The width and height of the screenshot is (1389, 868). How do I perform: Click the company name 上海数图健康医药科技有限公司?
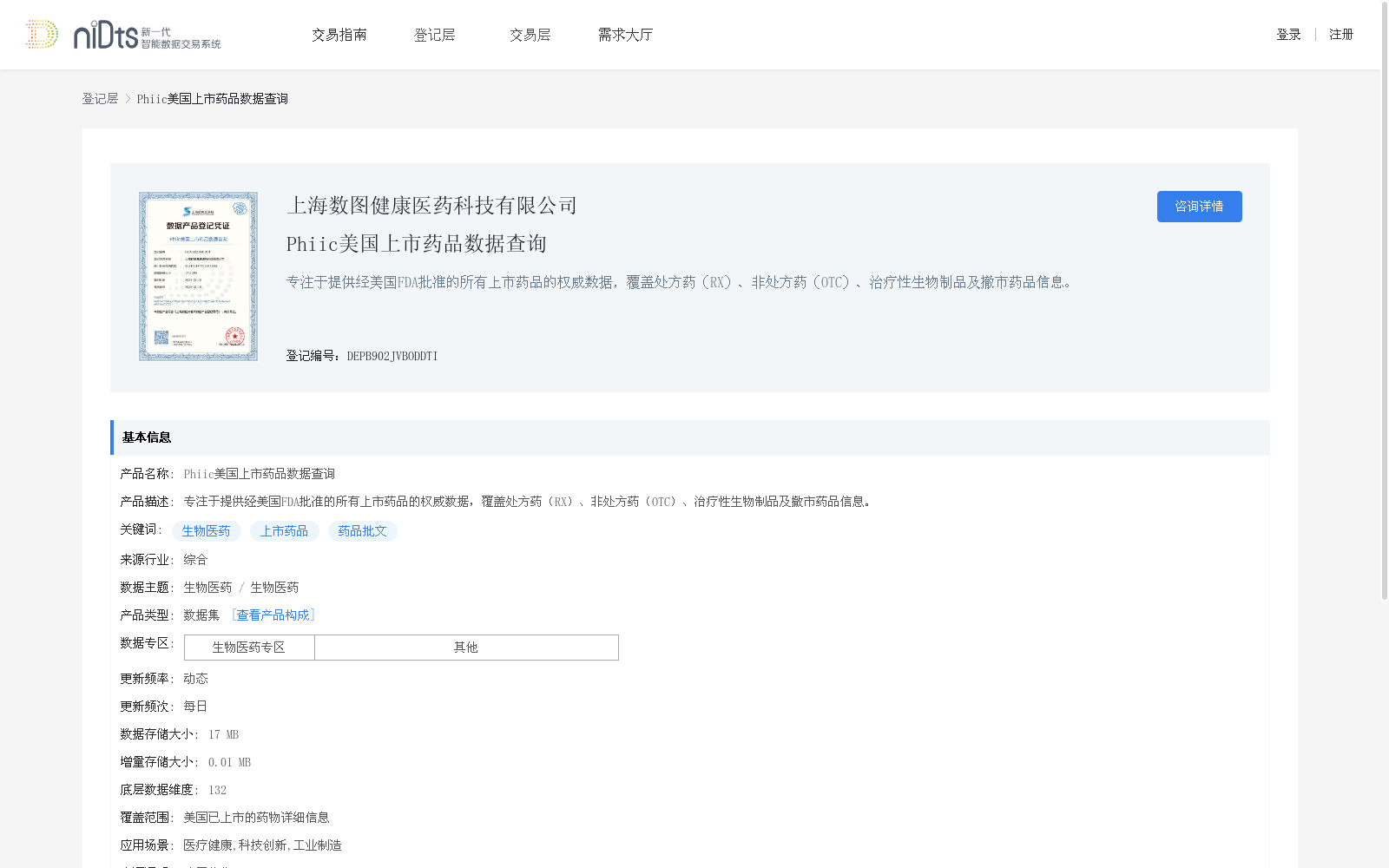(432, 206)
